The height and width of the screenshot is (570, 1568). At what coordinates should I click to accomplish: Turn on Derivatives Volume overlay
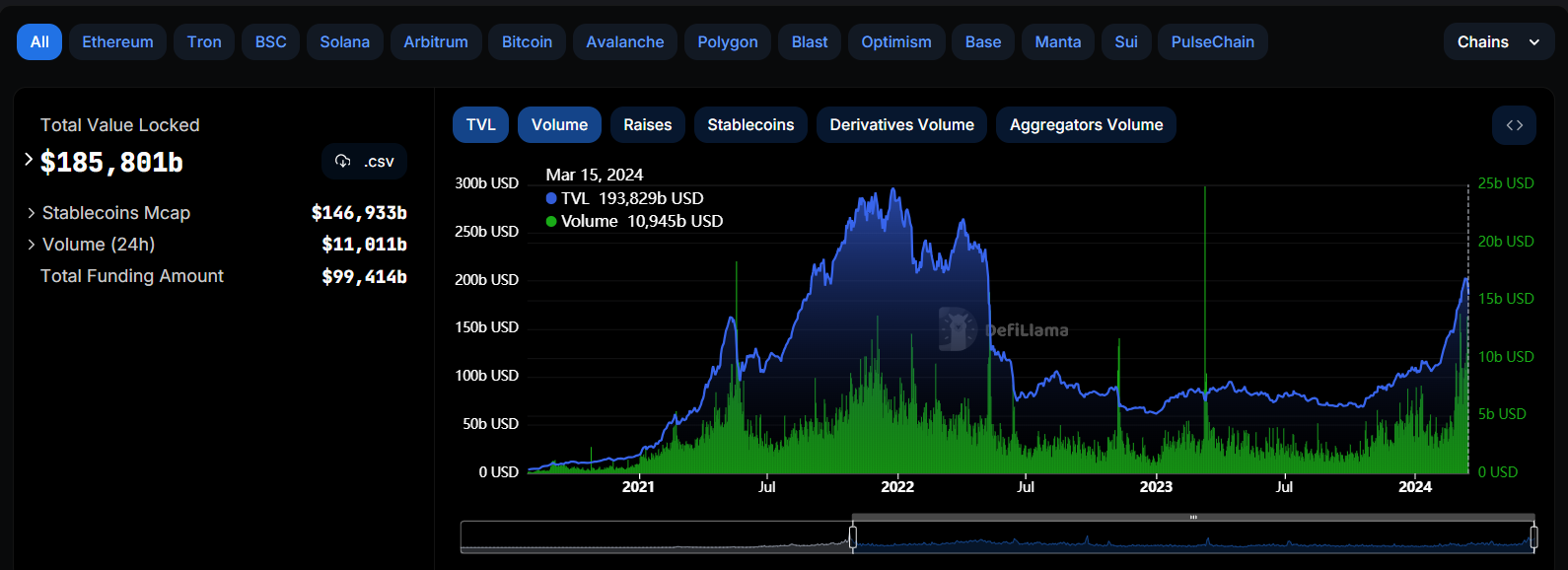(901, 125)
